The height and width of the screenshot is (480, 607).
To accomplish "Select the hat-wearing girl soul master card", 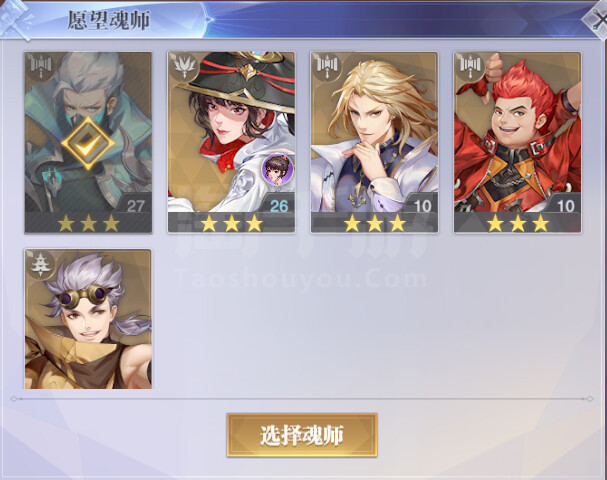I will (231, 142).
